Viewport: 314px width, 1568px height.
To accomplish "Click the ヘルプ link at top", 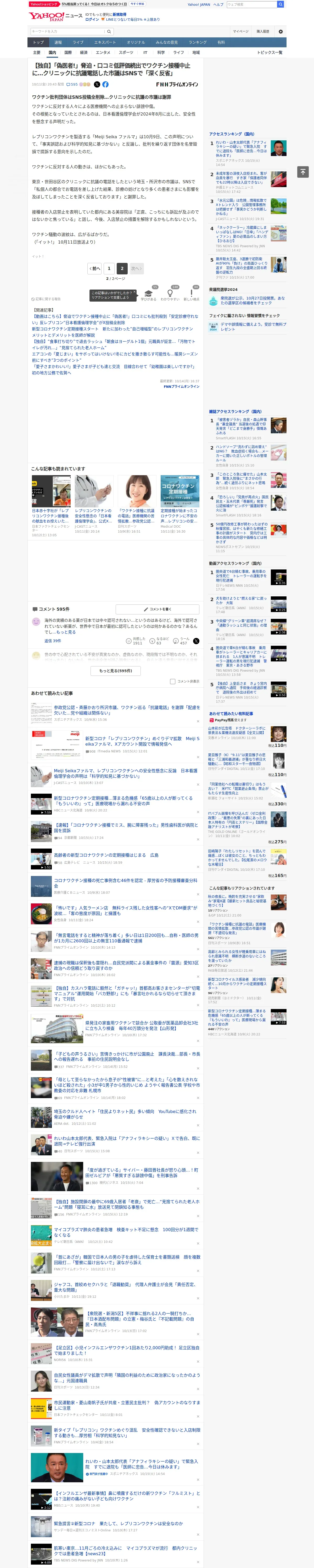I will [x=218, y=4].
